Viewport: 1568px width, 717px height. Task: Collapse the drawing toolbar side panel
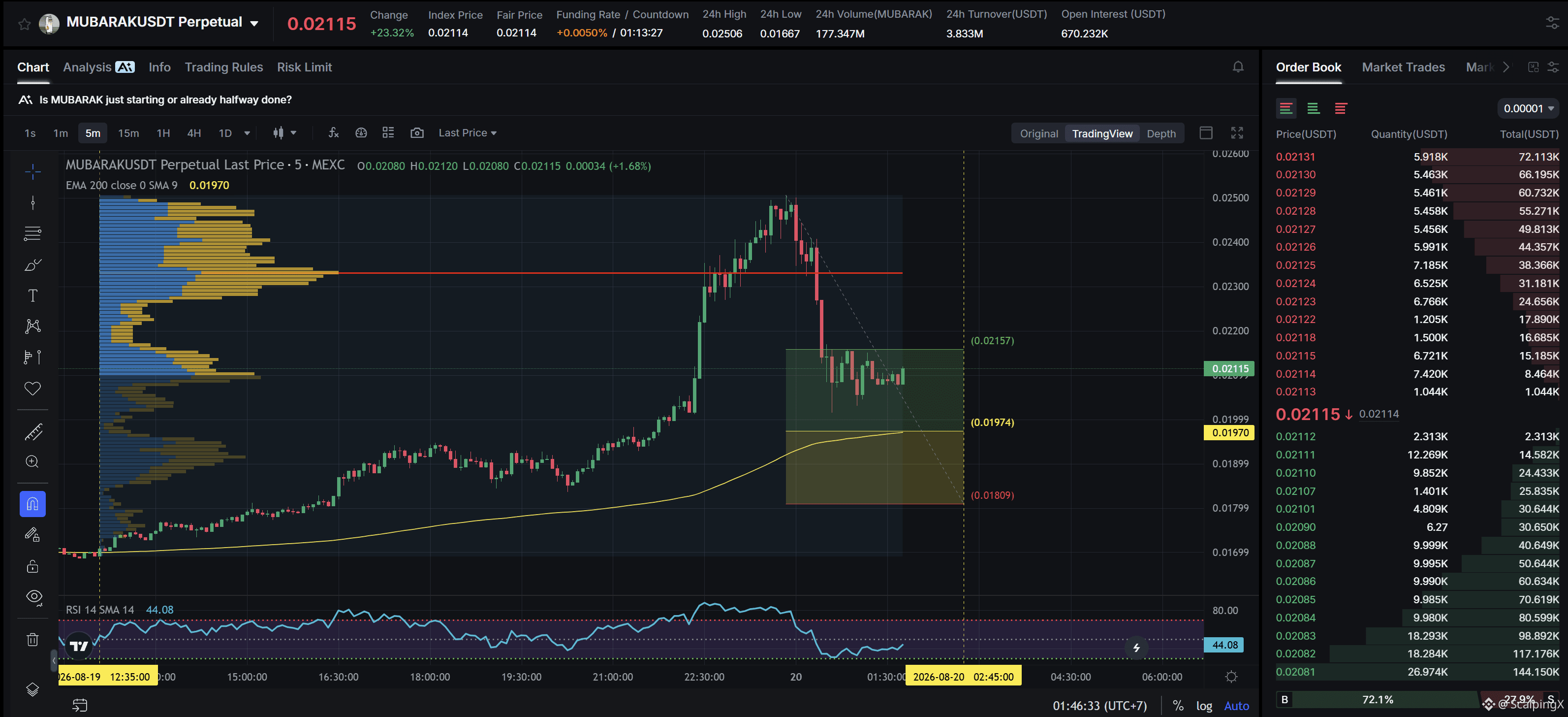[54, 660]
